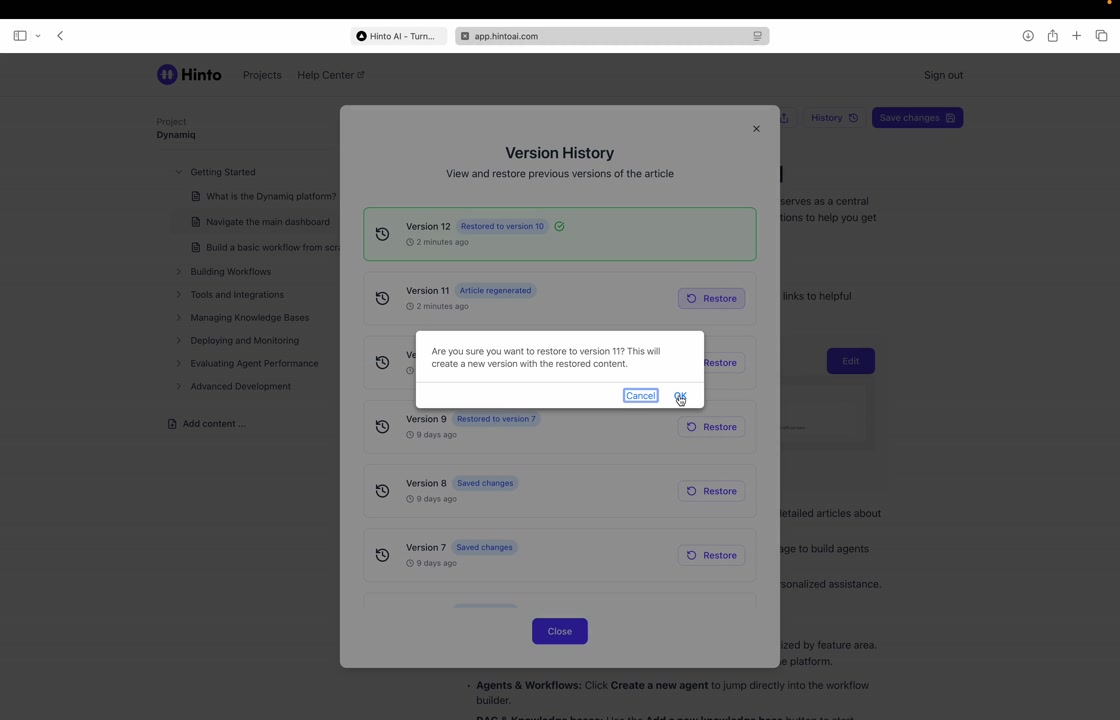This screenshot has width=1120, height=720.
Task: Open the browser downloads icon
Action: click(1027, 36)
